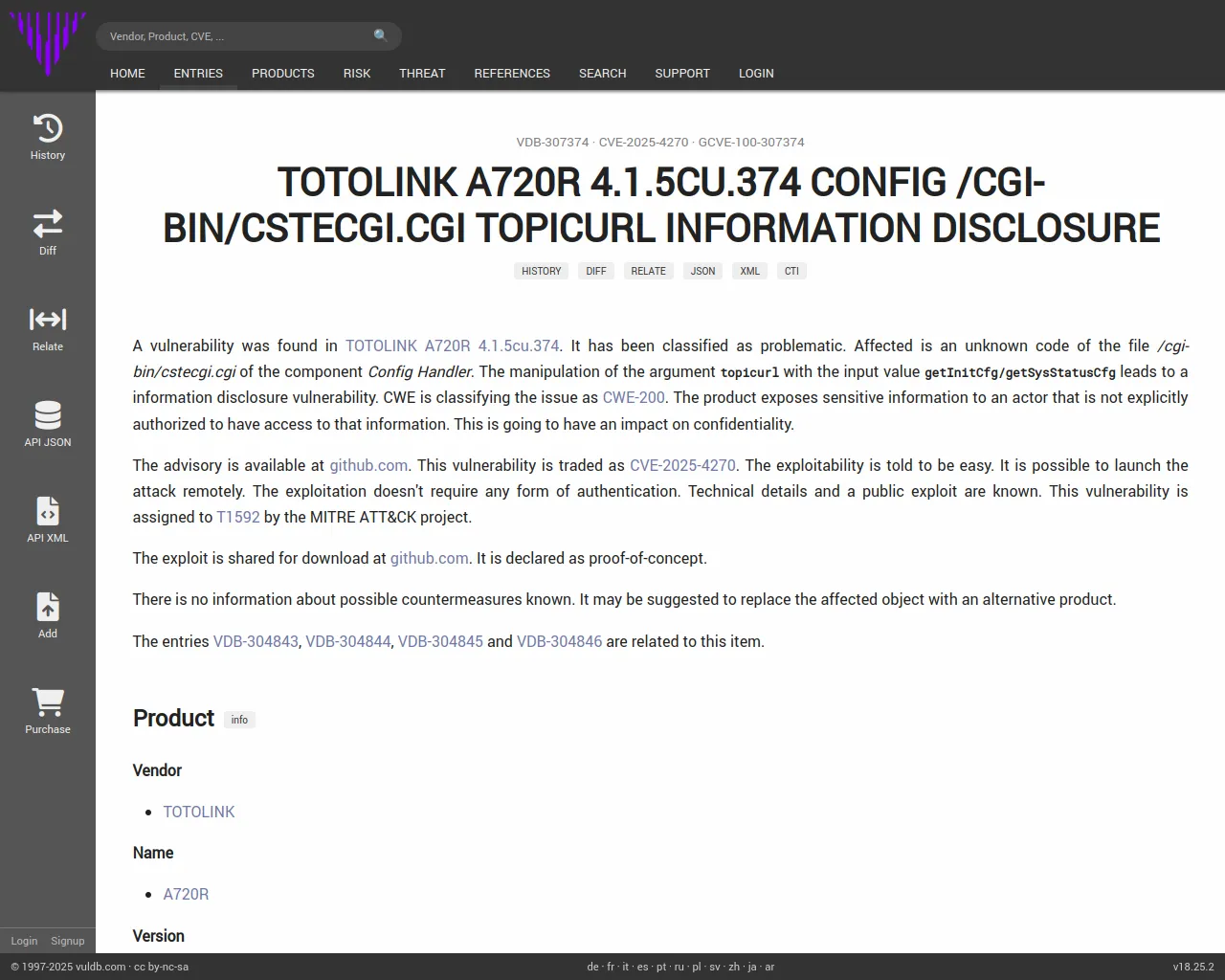Open the API JSON database icon
The image size is (1225, 980).
point(48,425)
